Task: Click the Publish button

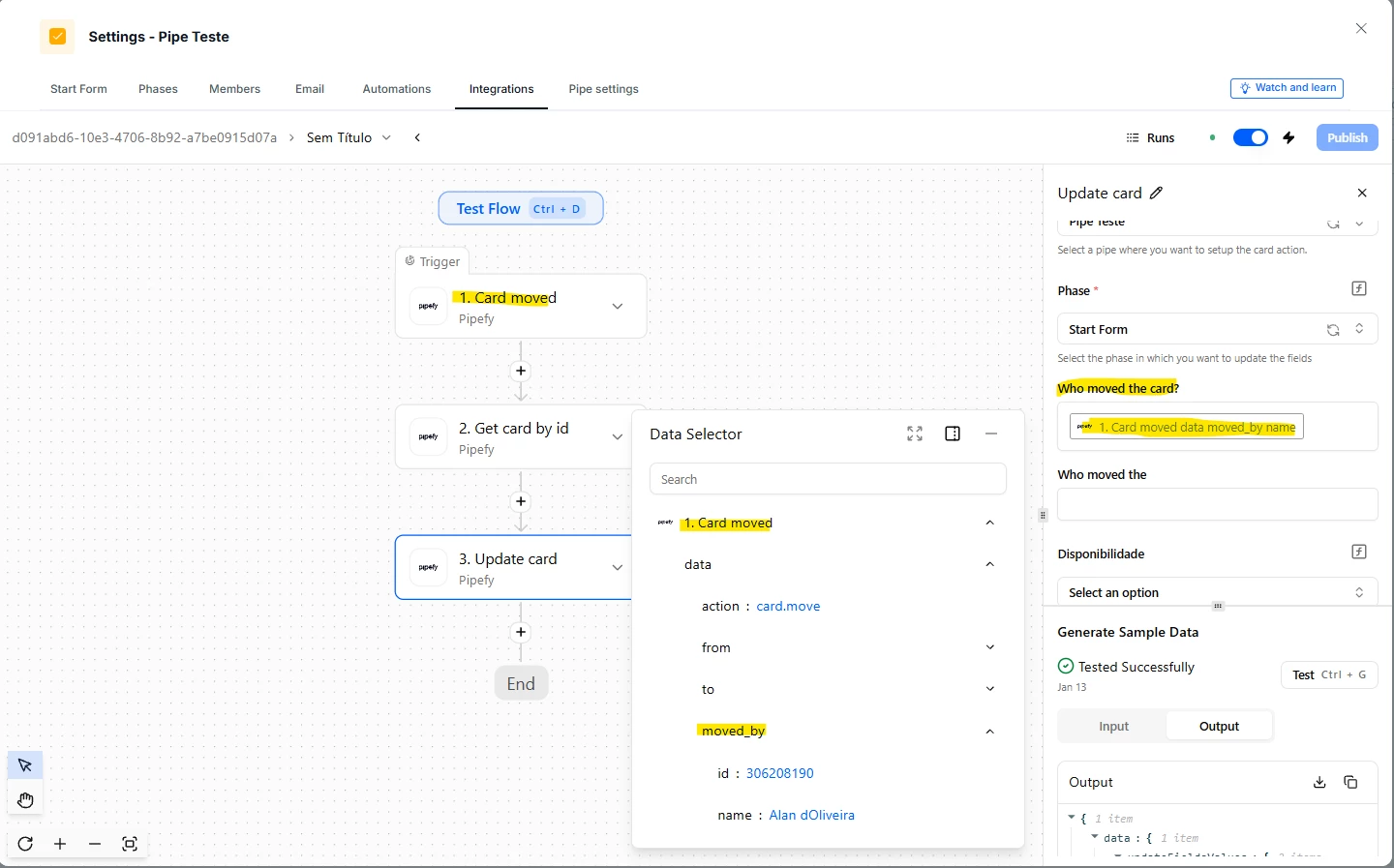Action: pos(1347,137)
